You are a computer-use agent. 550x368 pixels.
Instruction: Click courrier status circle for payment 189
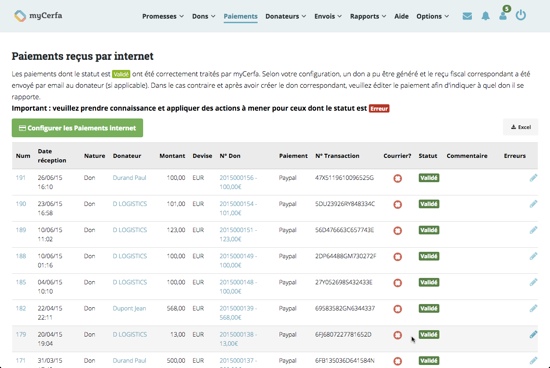click(397, 231)
